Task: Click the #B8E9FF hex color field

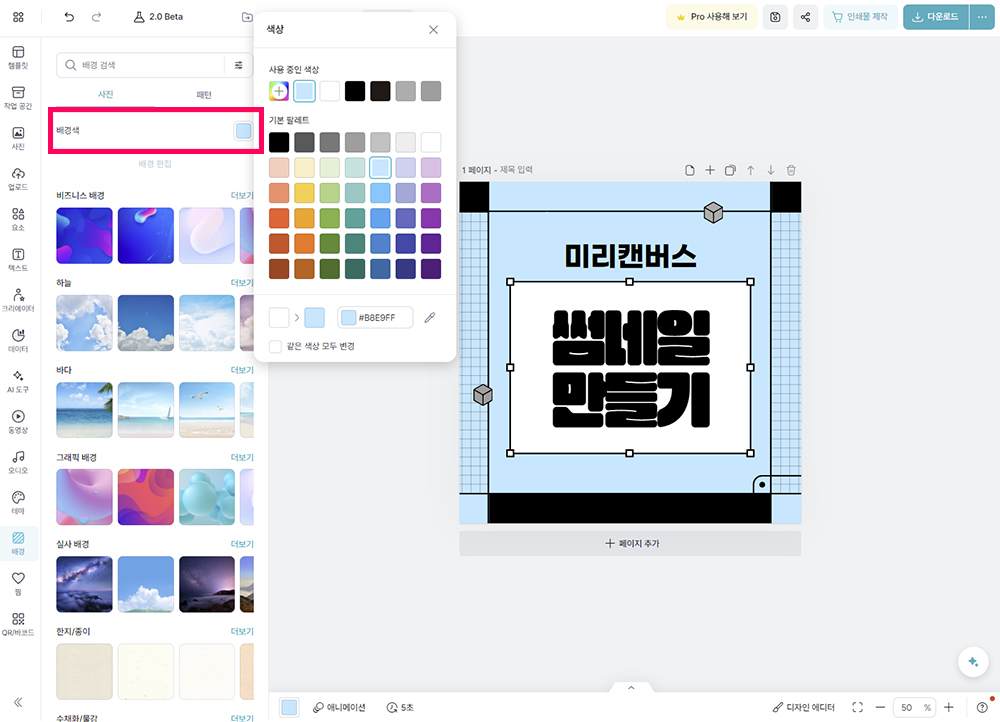Action: [375, 317]
